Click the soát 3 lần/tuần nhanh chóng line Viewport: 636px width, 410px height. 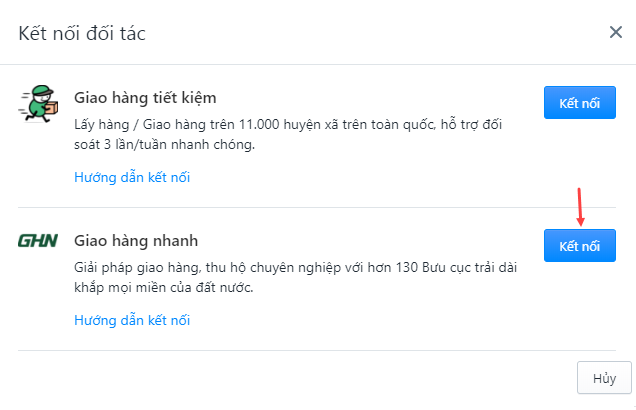point(164,144)
